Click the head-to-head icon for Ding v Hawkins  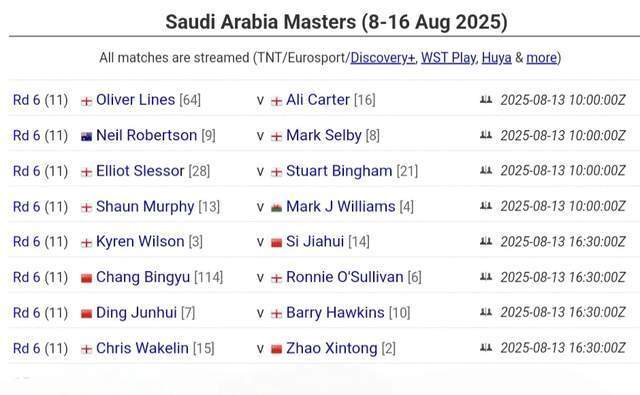(x=486, y=312)
